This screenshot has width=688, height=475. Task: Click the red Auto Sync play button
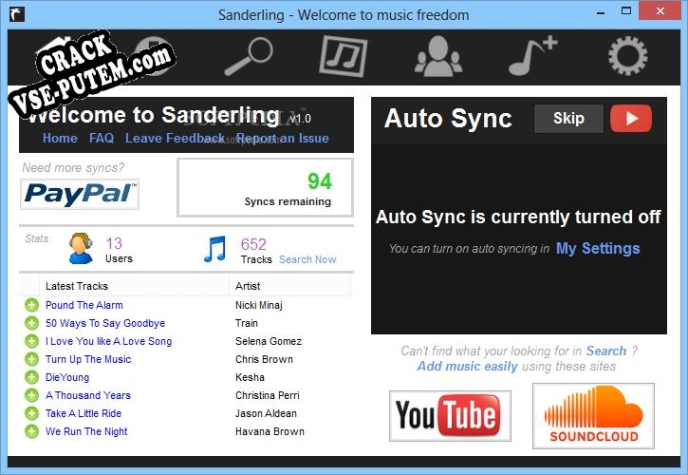[631, 118]
